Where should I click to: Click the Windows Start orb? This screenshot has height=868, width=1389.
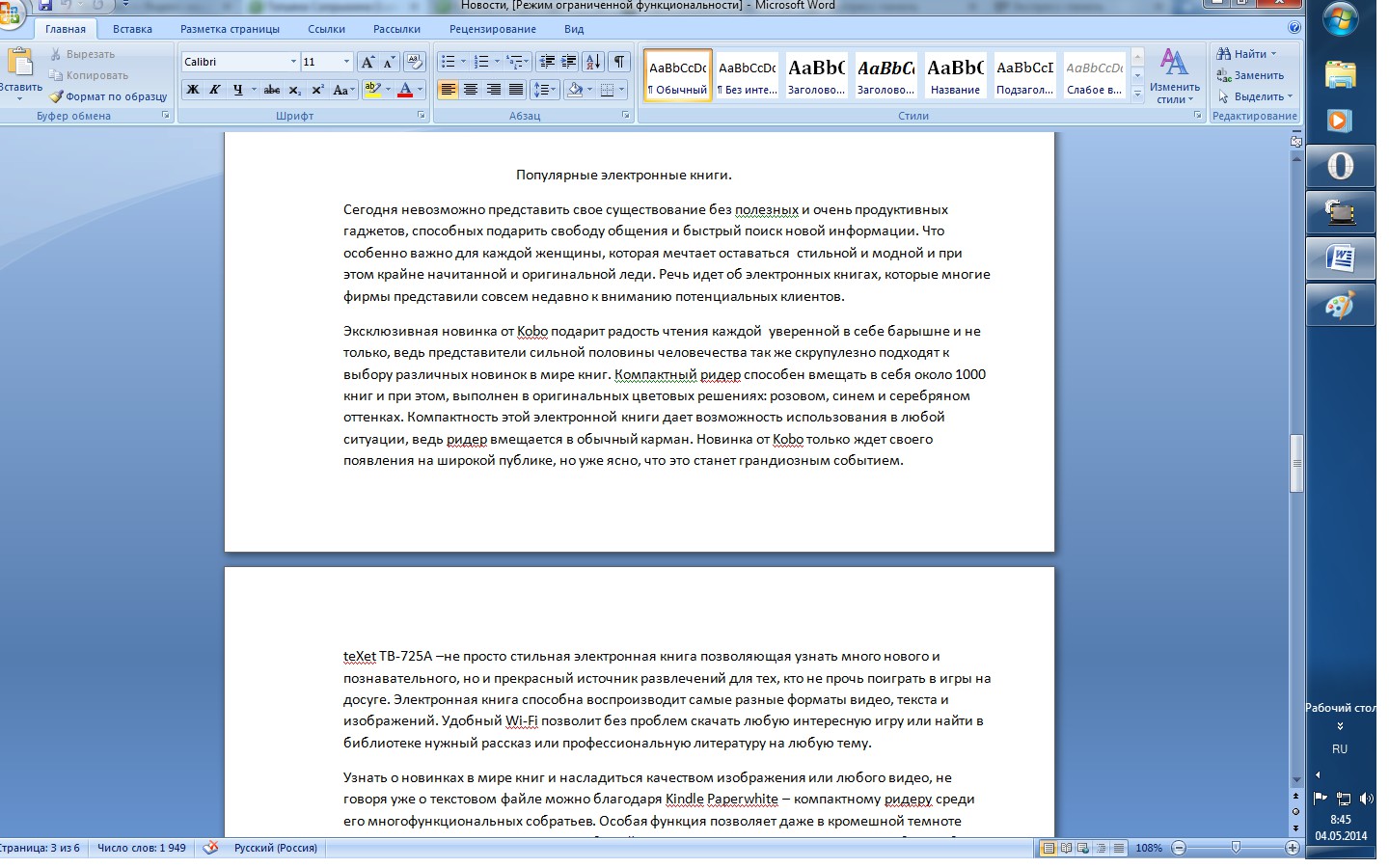point(1341,20)
